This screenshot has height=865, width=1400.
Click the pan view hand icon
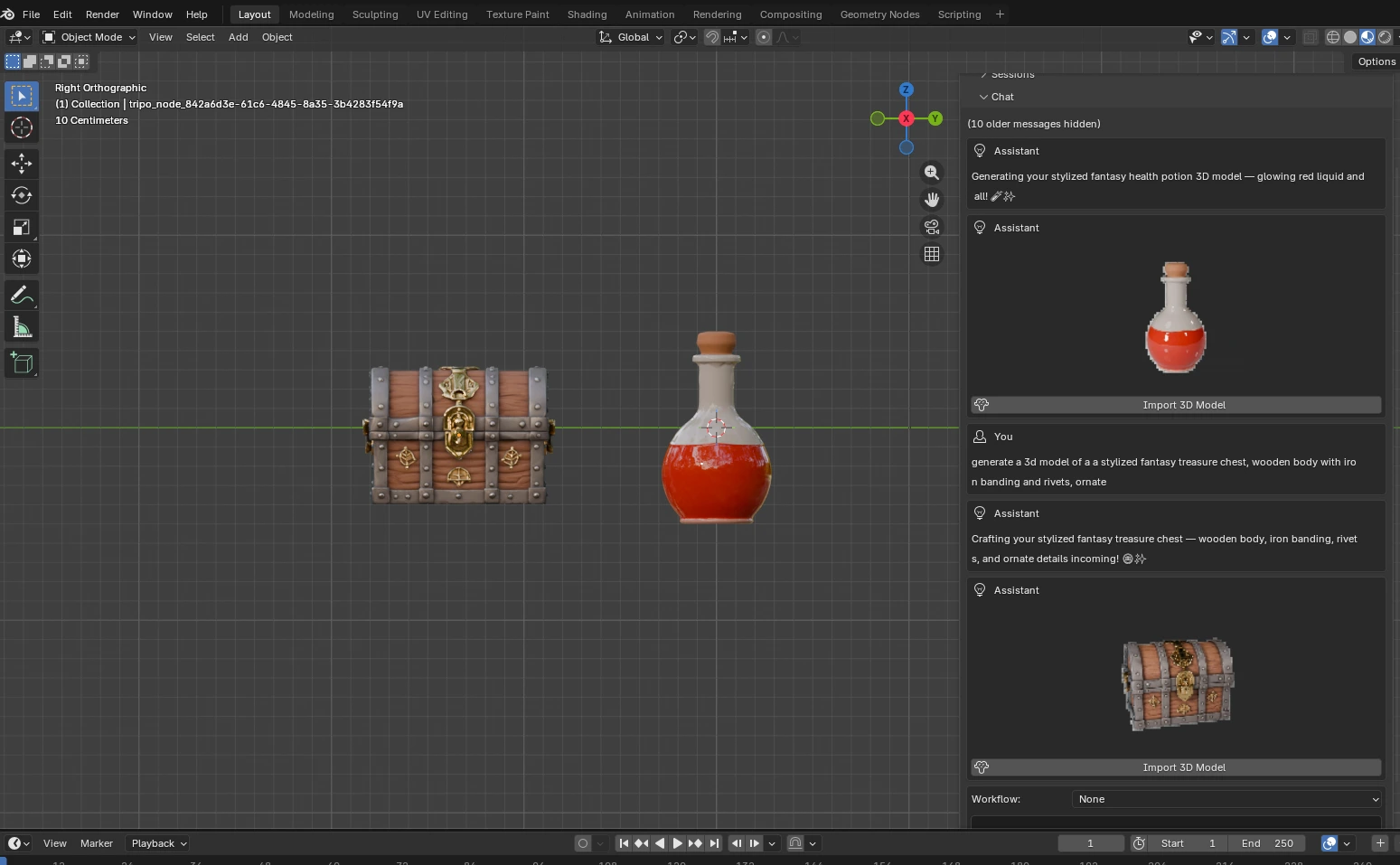click(931, 200)
